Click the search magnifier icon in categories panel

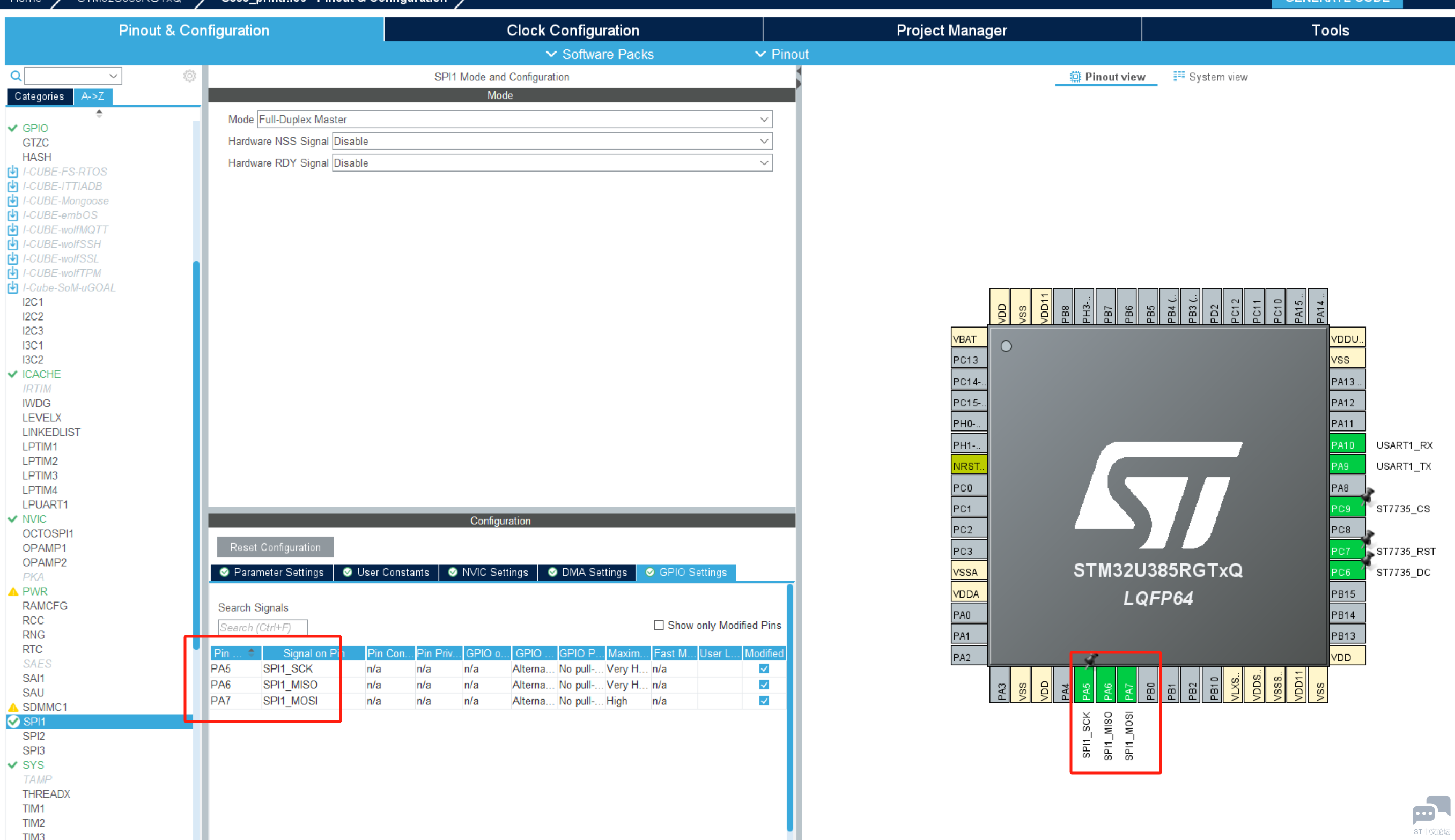pyautogui.click(x=16, y=76)
